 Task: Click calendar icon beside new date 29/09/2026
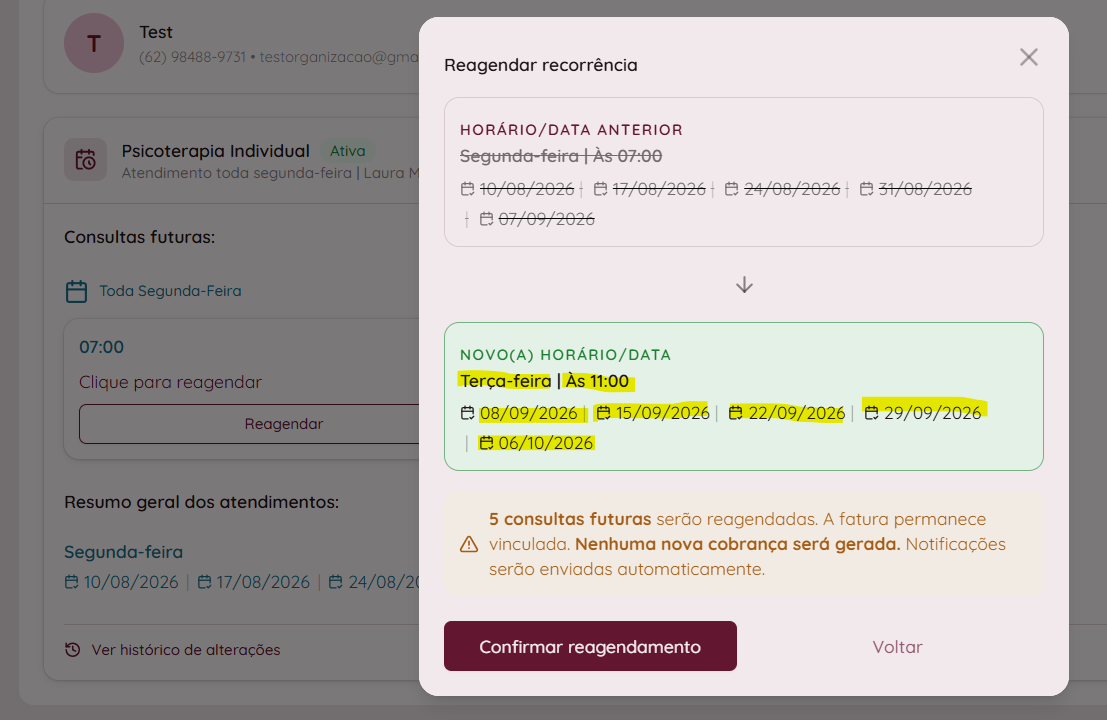pos(871,413)
